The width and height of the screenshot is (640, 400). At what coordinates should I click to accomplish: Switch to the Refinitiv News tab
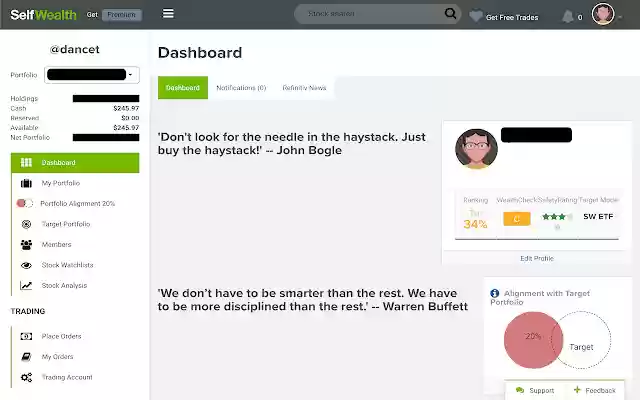click(304, 88)
